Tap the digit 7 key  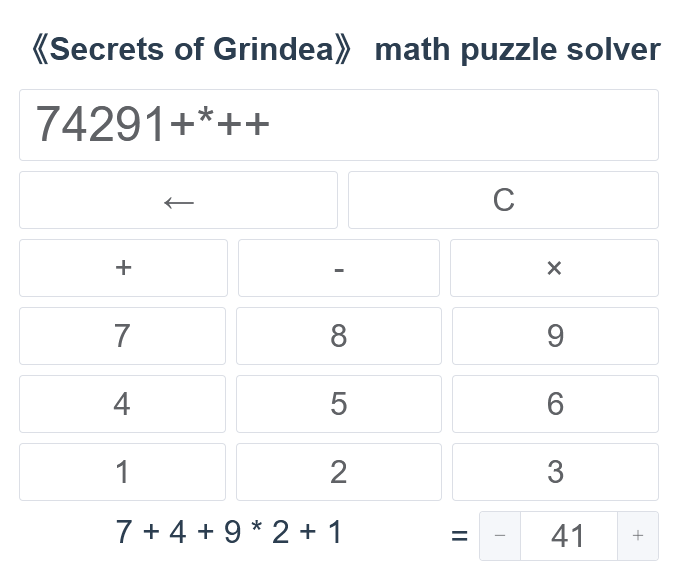[x=122, y=336]
